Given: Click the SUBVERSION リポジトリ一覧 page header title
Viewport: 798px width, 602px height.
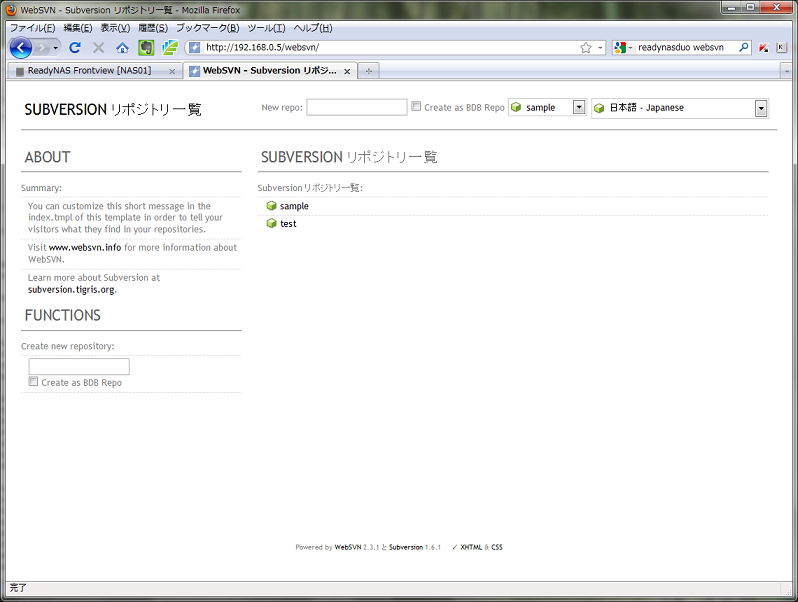Looking at the screenshot, I should tap(113, 109).
